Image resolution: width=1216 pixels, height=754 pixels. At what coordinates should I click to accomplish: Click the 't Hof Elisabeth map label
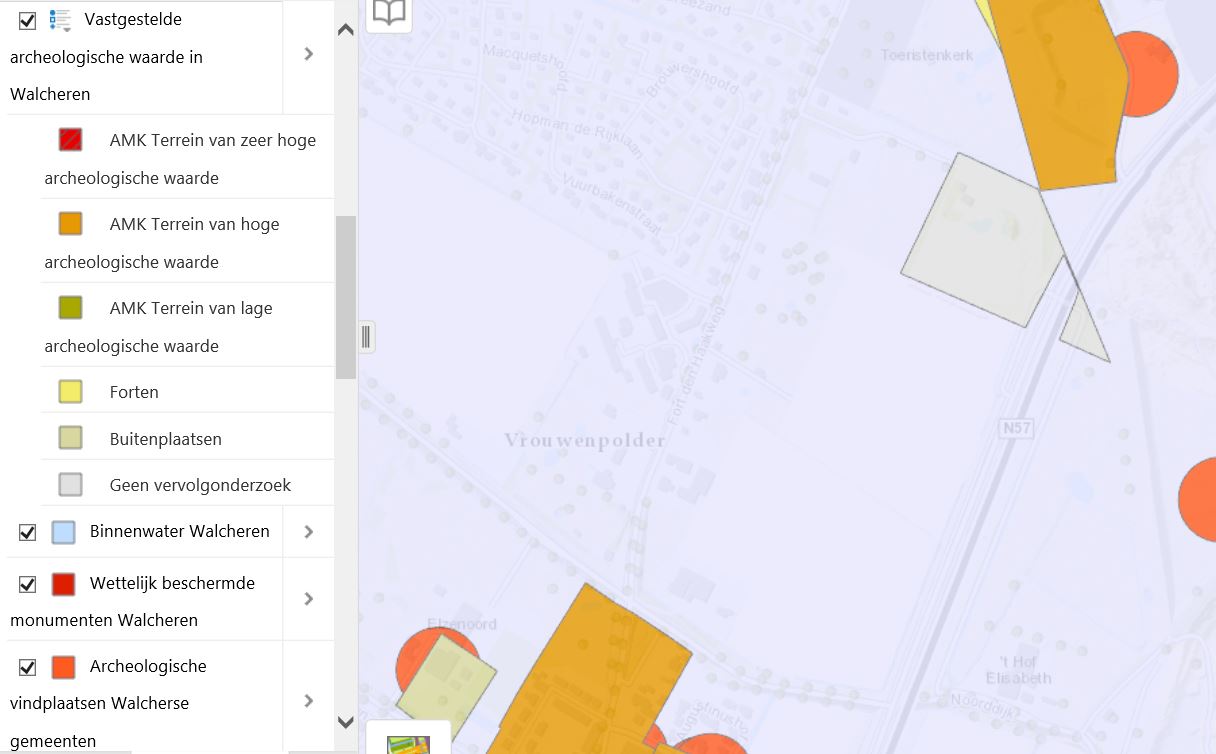[1019, 670]
